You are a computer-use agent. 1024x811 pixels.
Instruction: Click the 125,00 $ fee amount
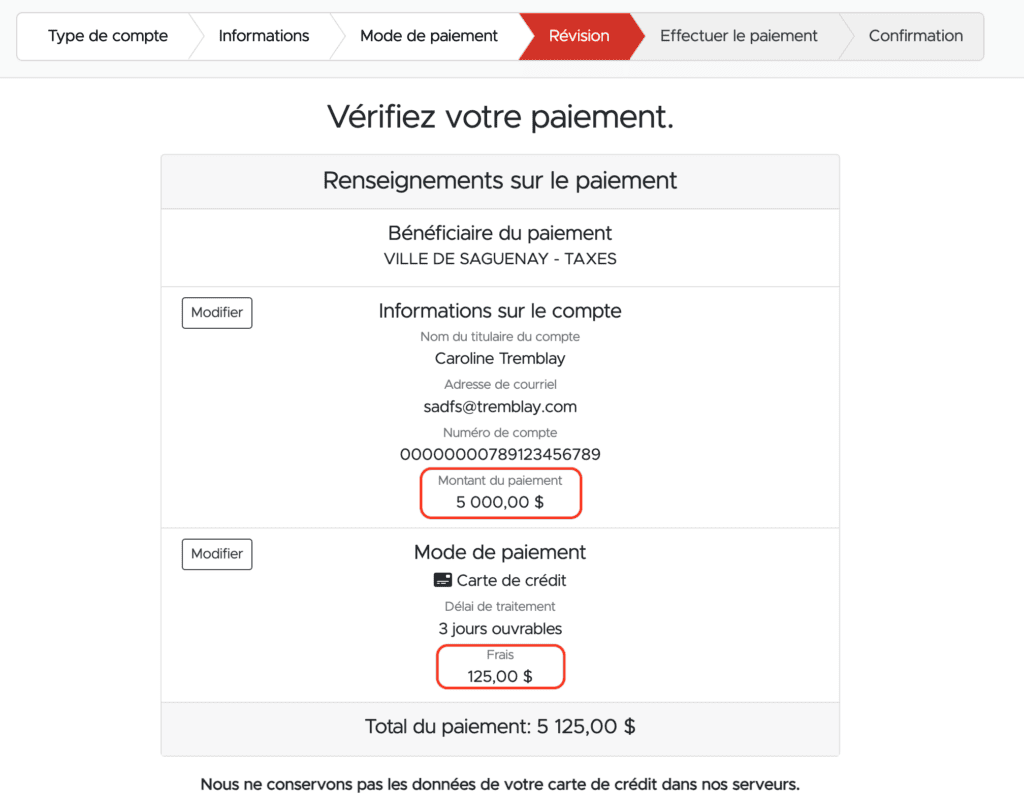coord(500,676)
